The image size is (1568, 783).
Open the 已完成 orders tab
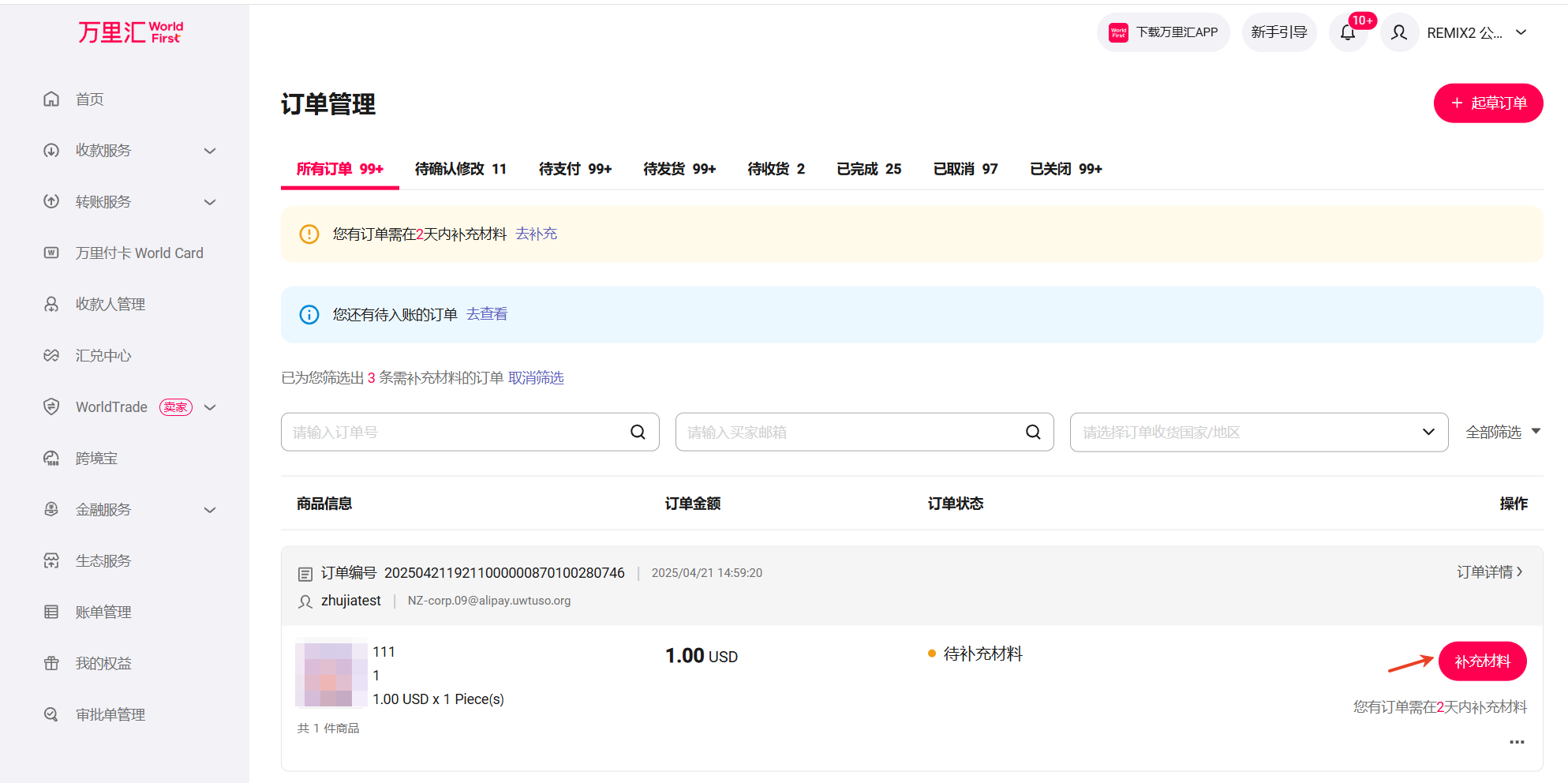coord(868,168)
